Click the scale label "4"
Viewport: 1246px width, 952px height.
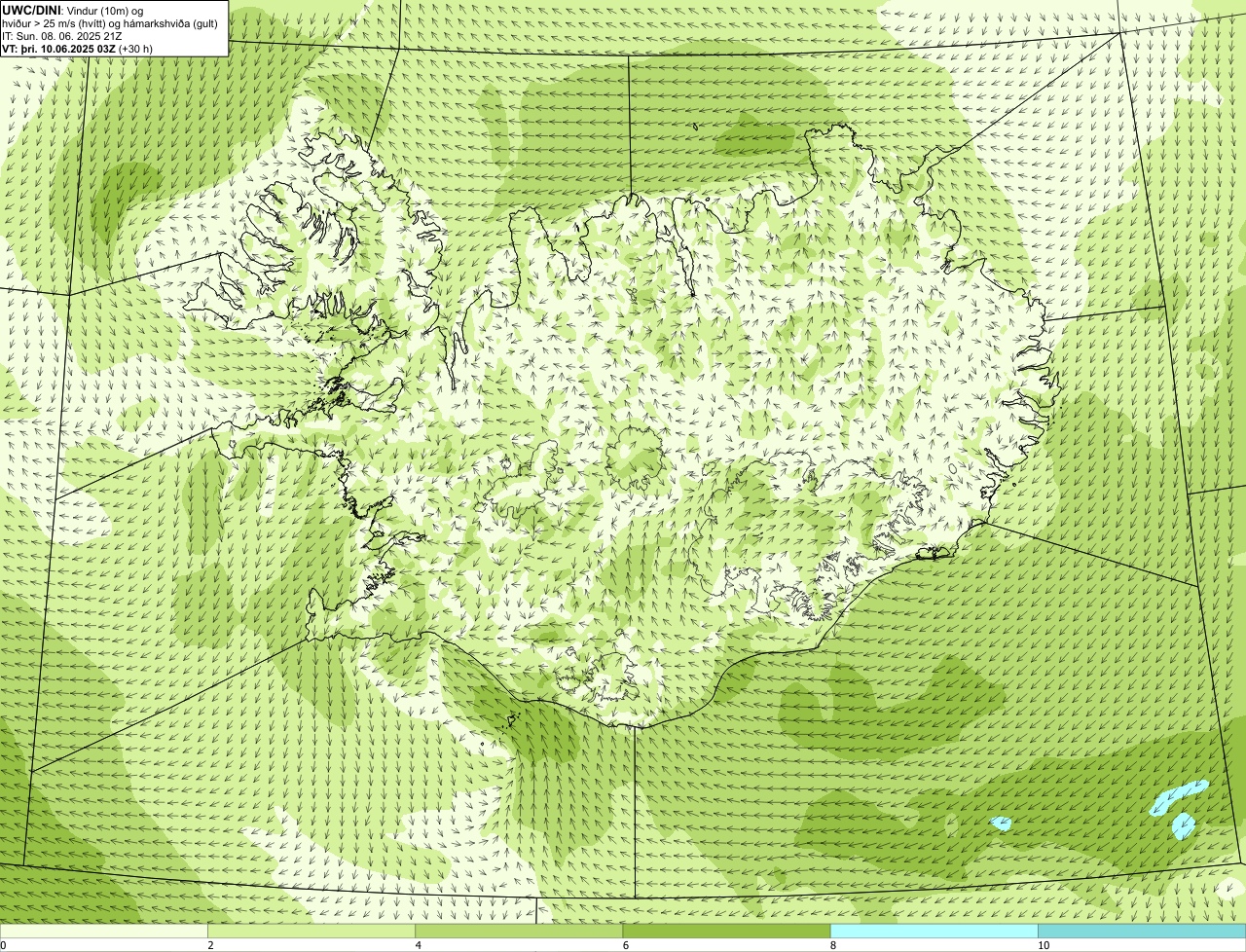coord(418,945)
